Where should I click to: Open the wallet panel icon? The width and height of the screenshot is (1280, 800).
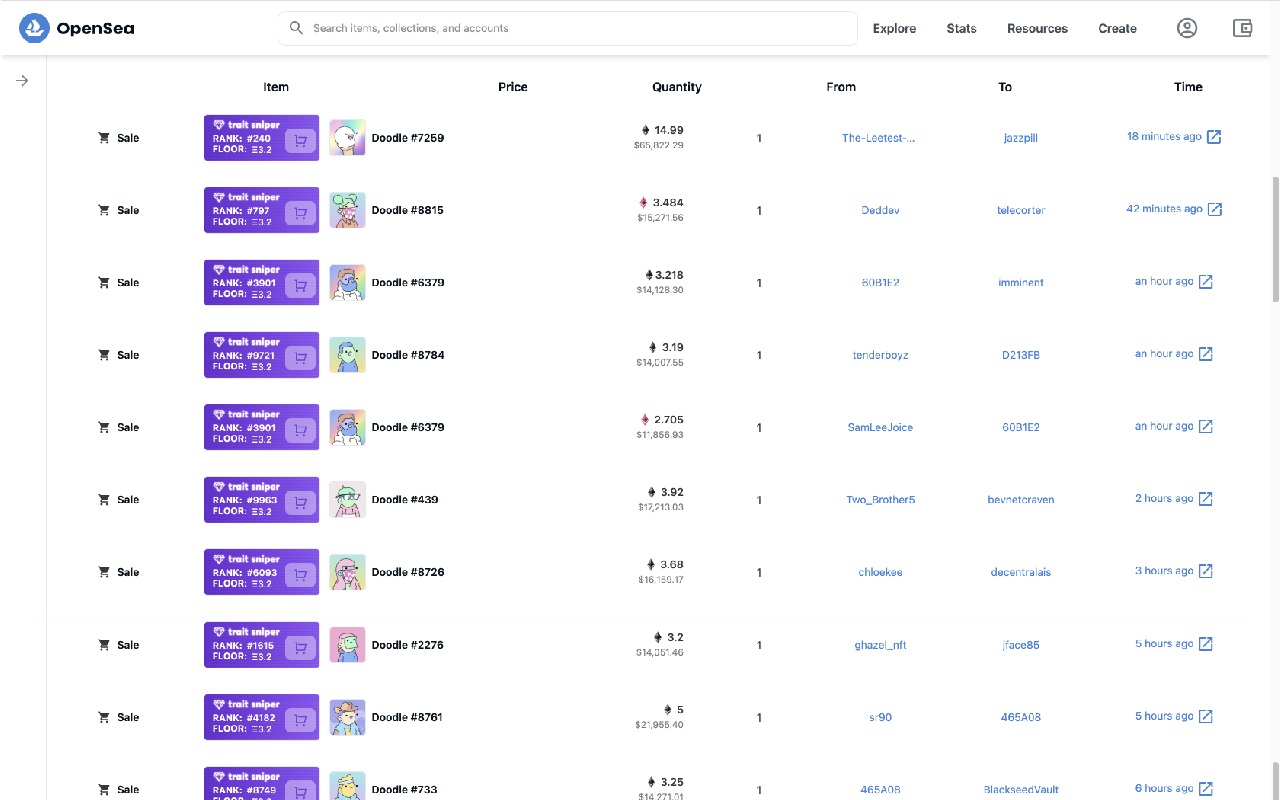(1242, 28)
